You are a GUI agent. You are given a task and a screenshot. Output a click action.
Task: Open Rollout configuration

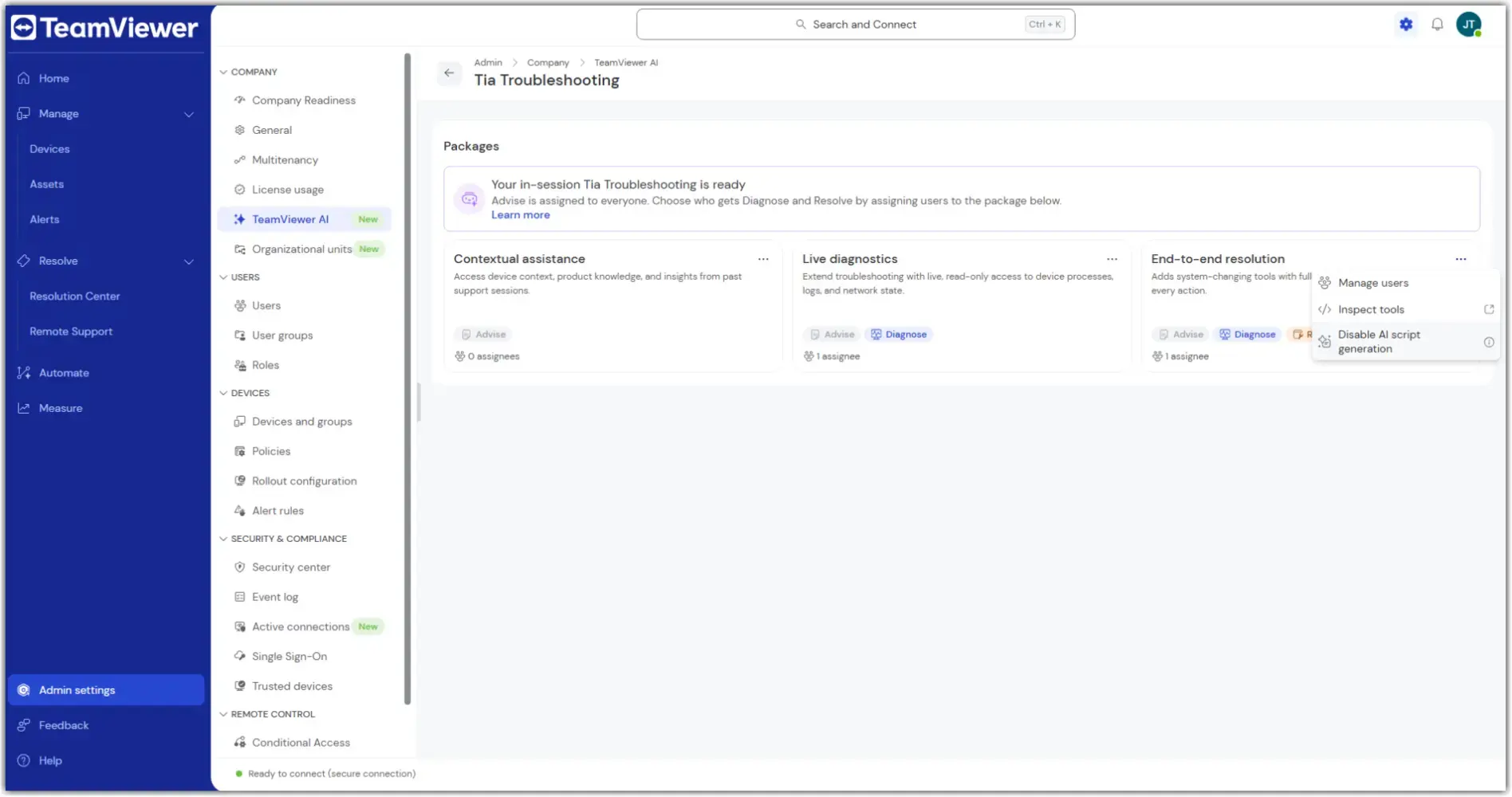[305, 481]
